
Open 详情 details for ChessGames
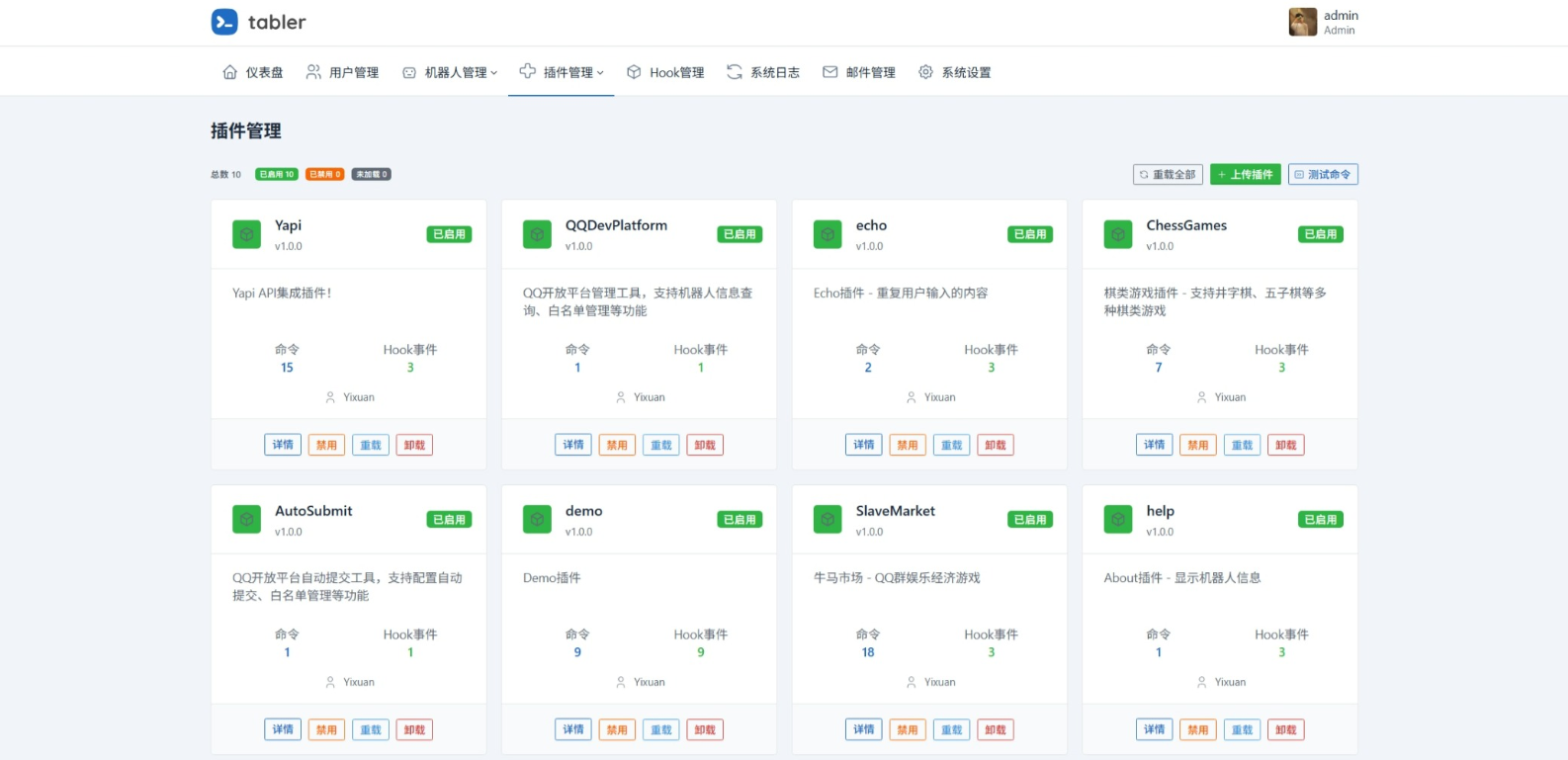[x=1155, y=445]
